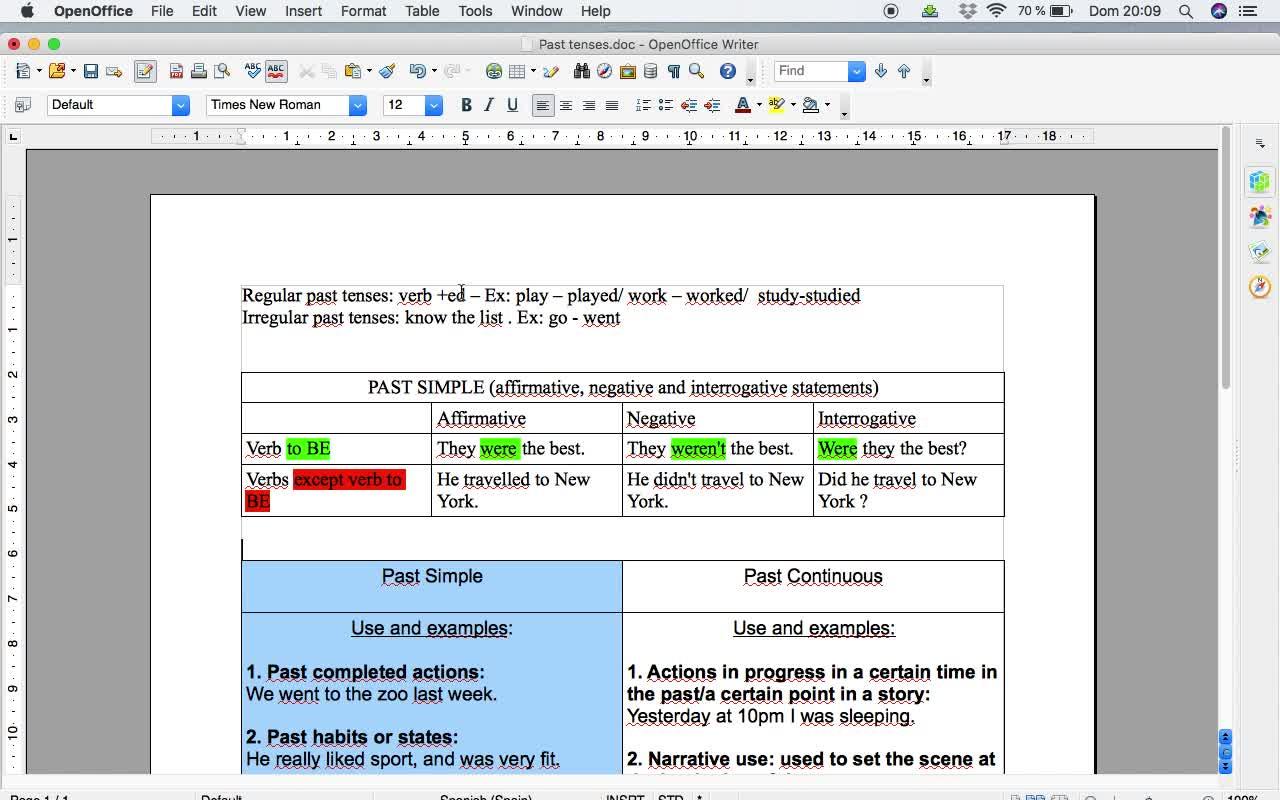
Task: Toggle Nonprinting Characters pilcrow
Action: pyautogui.click(x=674, y=71)
